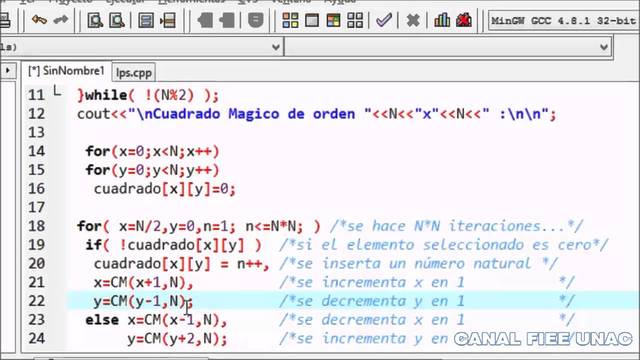Click line number 11 in the gutter
The height and width of the screenshot is (360, 640).
pyautogui.click(x=36, y=96)
